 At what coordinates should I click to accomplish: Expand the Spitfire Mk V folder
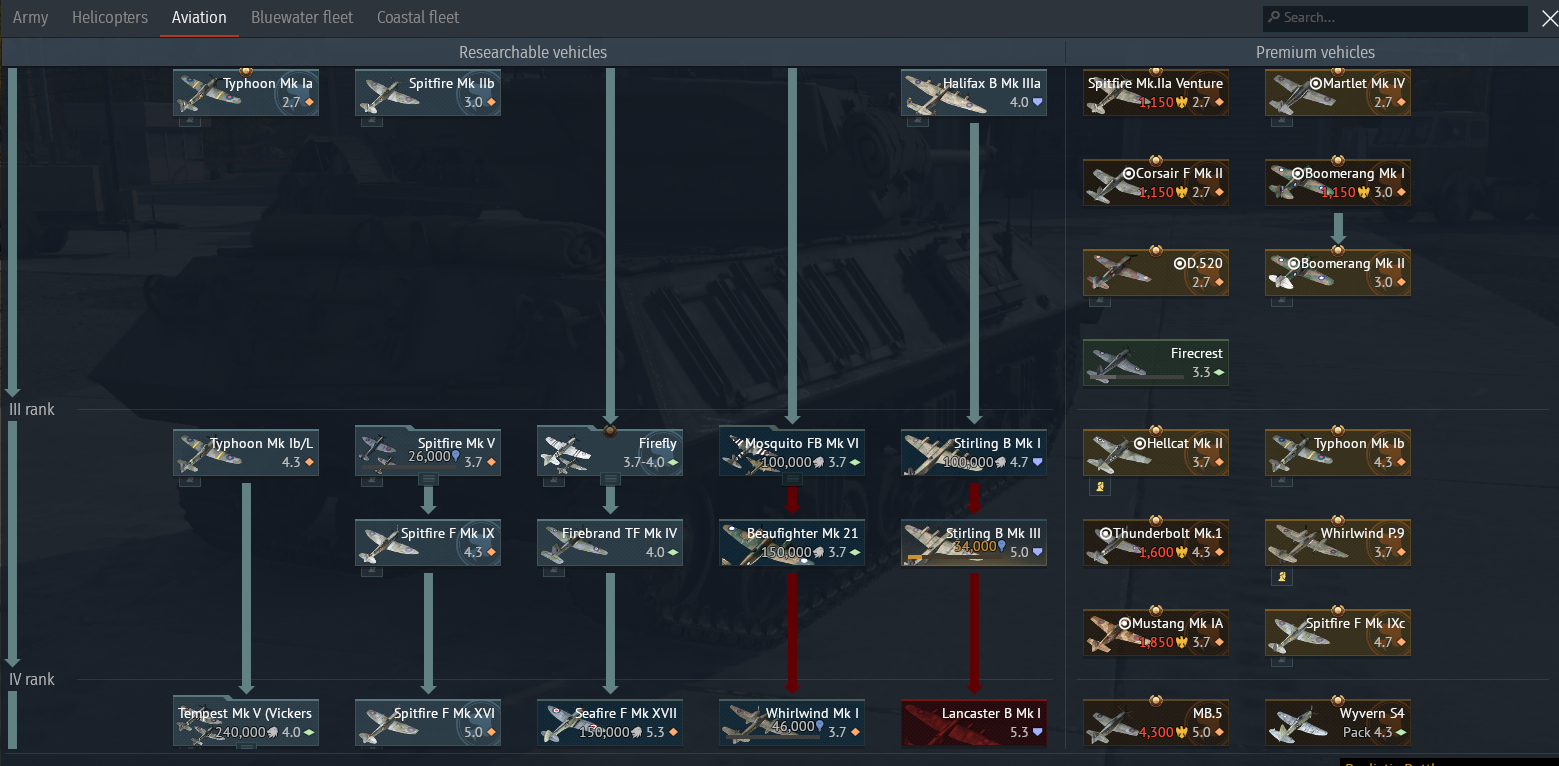(428, 480)
